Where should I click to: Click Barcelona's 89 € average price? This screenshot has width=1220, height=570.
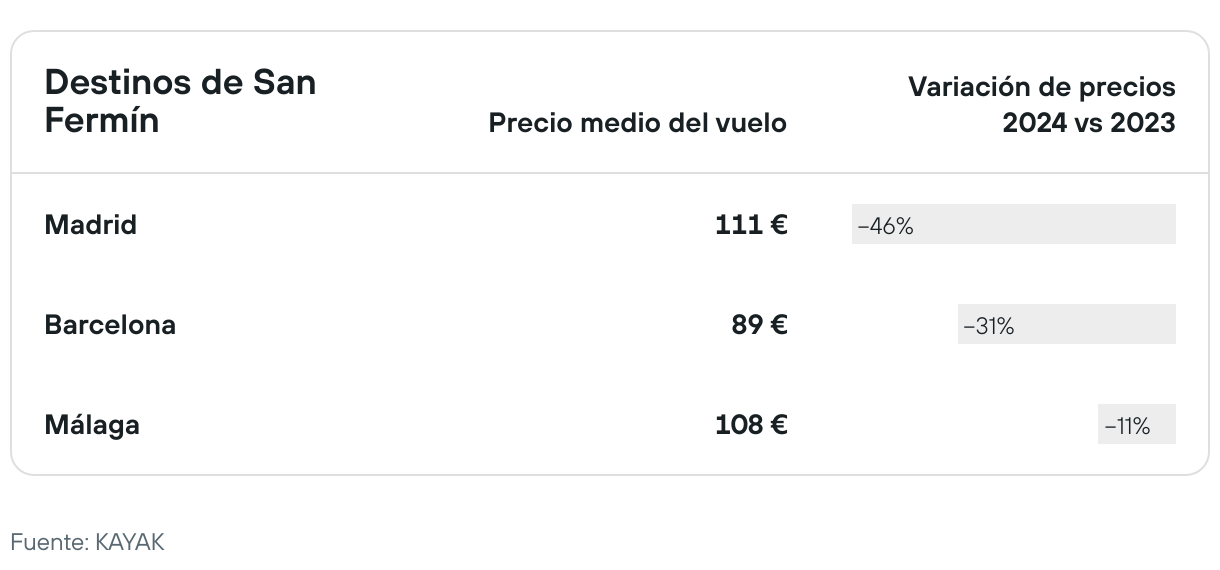tap(759, 325)
